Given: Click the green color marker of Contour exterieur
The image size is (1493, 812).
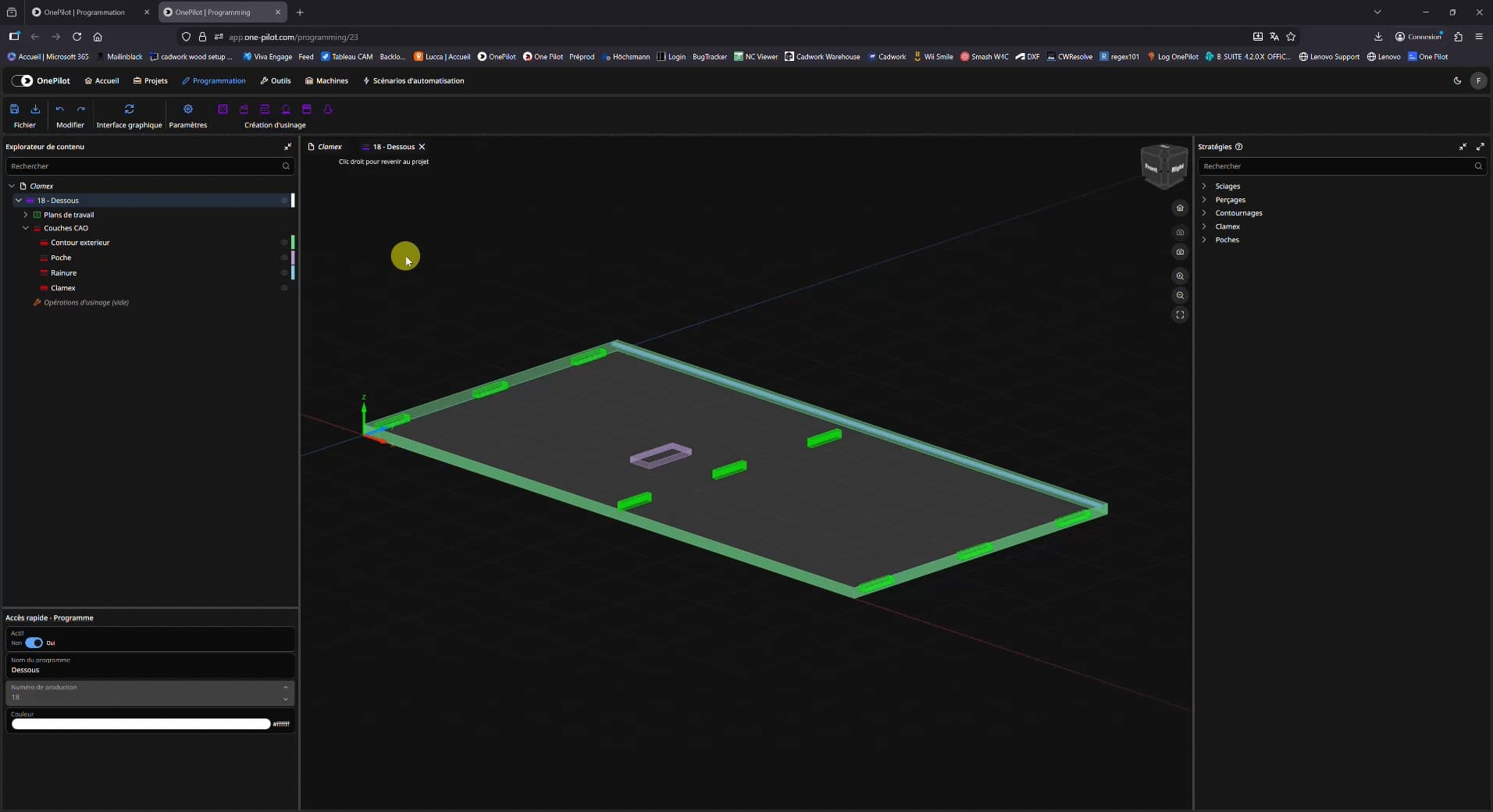Looking at the screenshot, I should pyautogui.click(x=293, y=243).
